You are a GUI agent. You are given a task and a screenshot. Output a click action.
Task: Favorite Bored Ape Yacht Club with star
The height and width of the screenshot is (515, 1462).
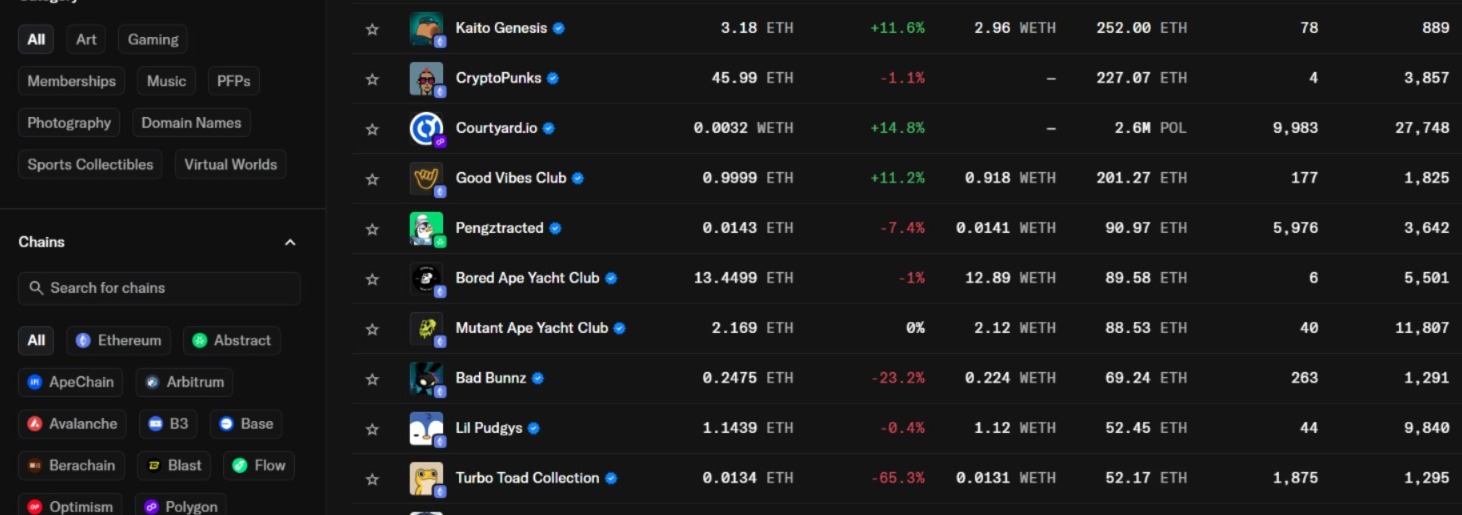click(x=372, y=279)
